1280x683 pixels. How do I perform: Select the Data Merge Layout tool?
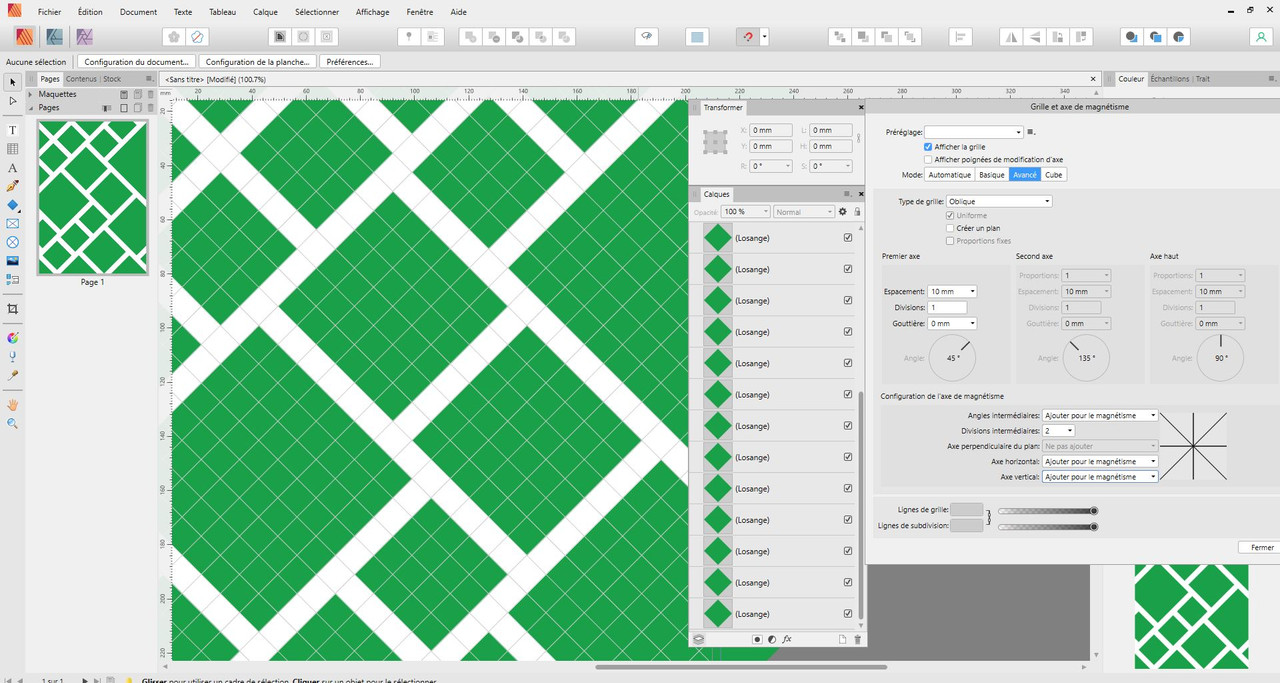[x=13, y=280]
